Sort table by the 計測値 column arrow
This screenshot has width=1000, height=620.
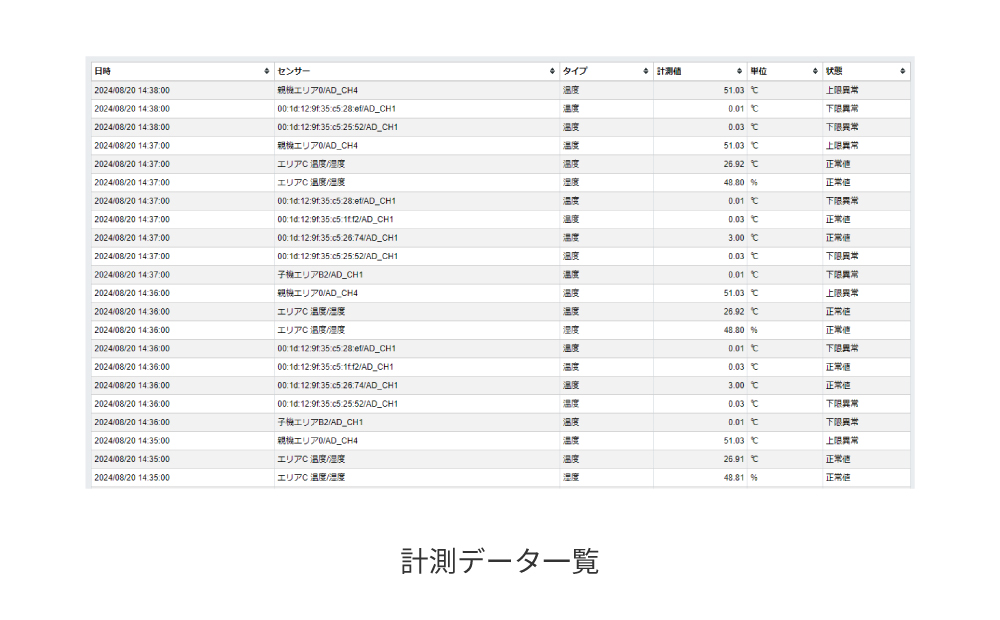click(739, 71)
